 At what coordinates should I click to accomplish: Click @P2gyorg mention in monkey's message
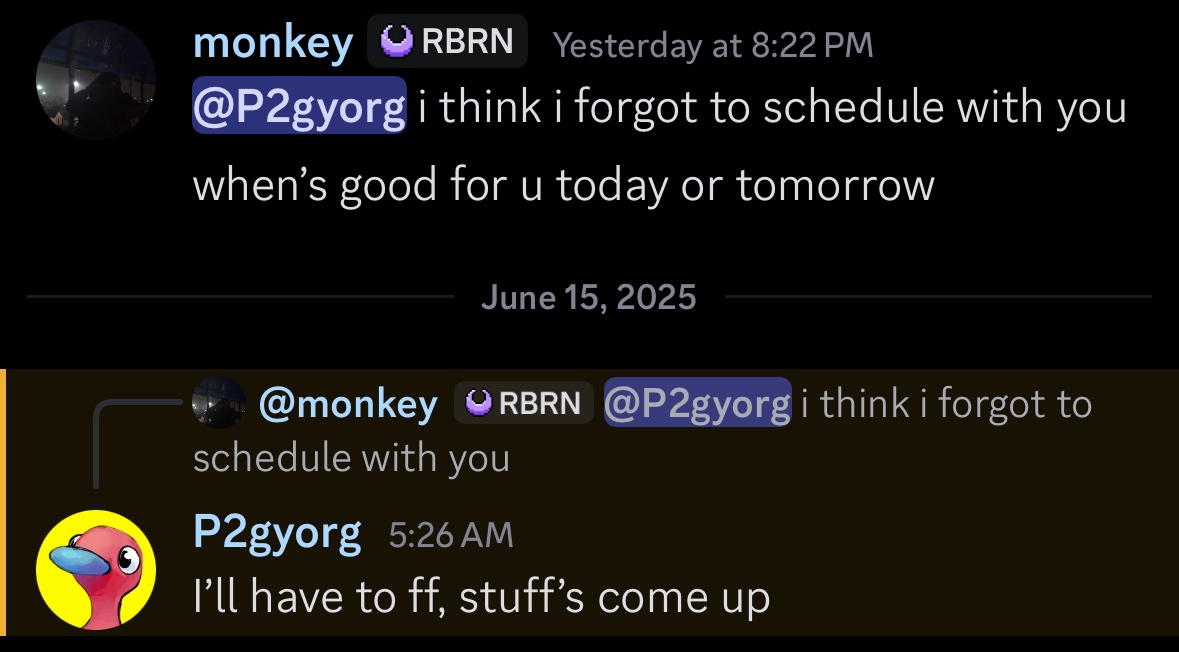tap(299, 105)
